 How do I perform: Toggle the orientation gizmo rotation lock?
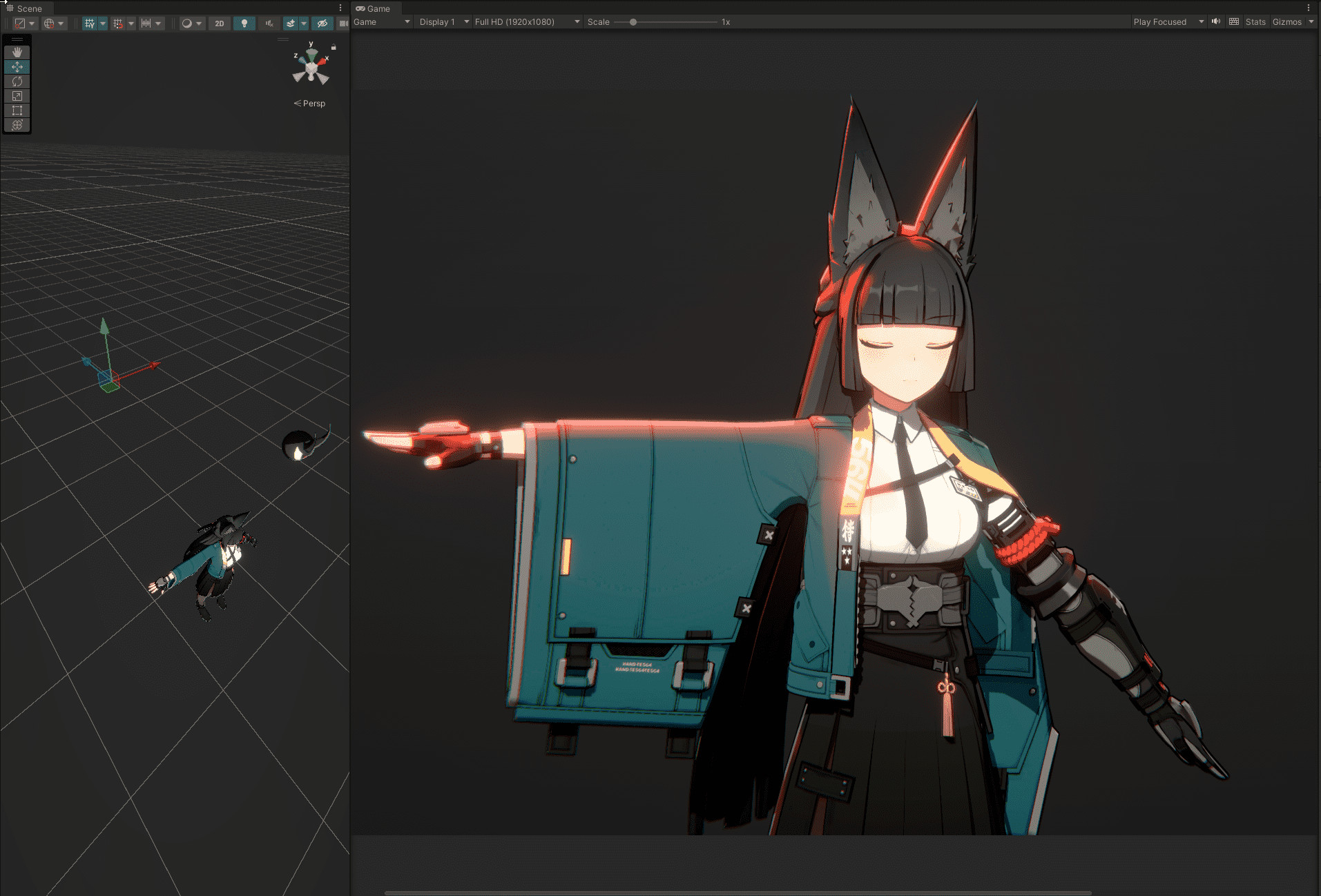pyautogui.click(x=334, y=47)
